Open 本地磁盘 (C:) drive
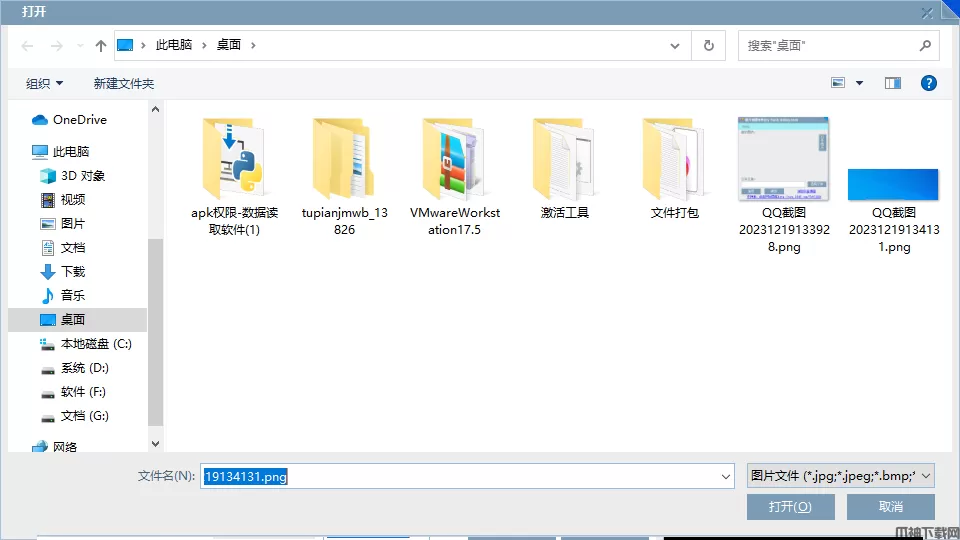 pyautogui.click(x=86, y=343)
